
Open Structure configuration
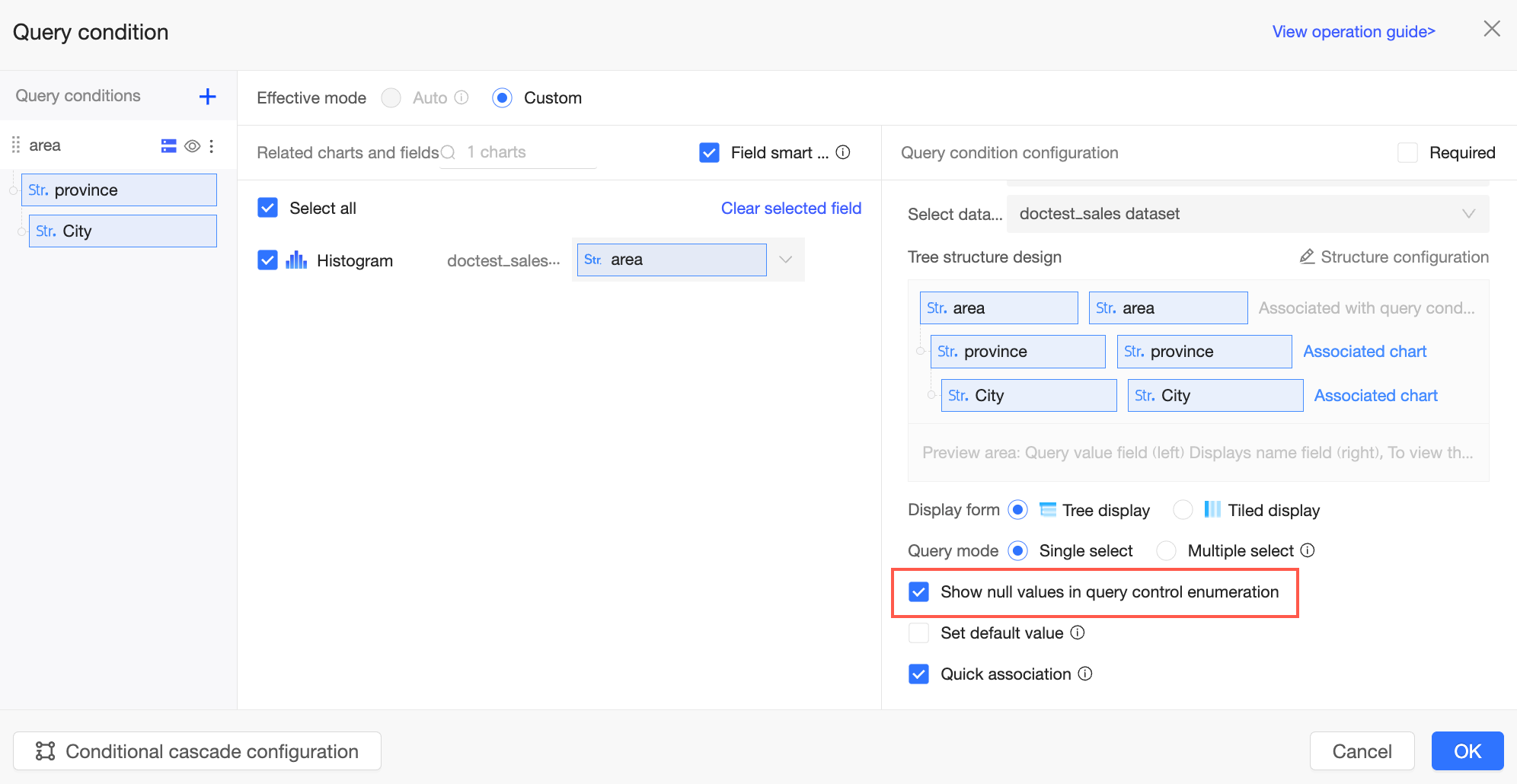1394,257
